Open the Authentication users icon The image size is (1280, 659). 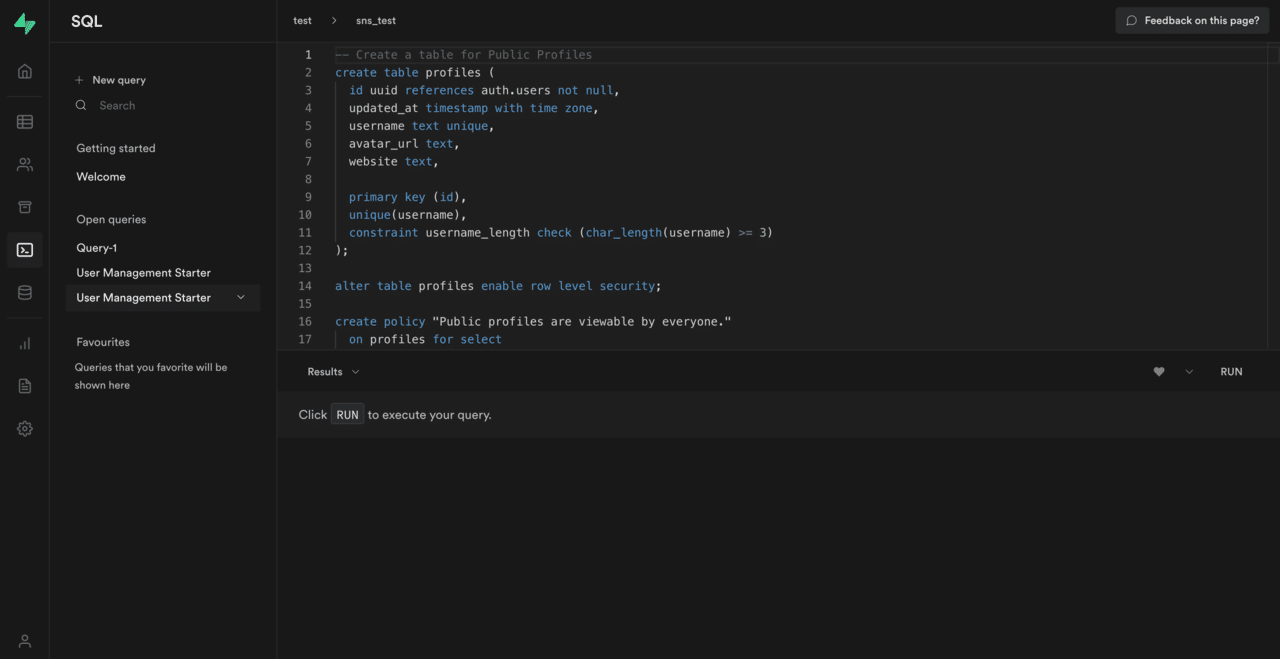[25, 165]
